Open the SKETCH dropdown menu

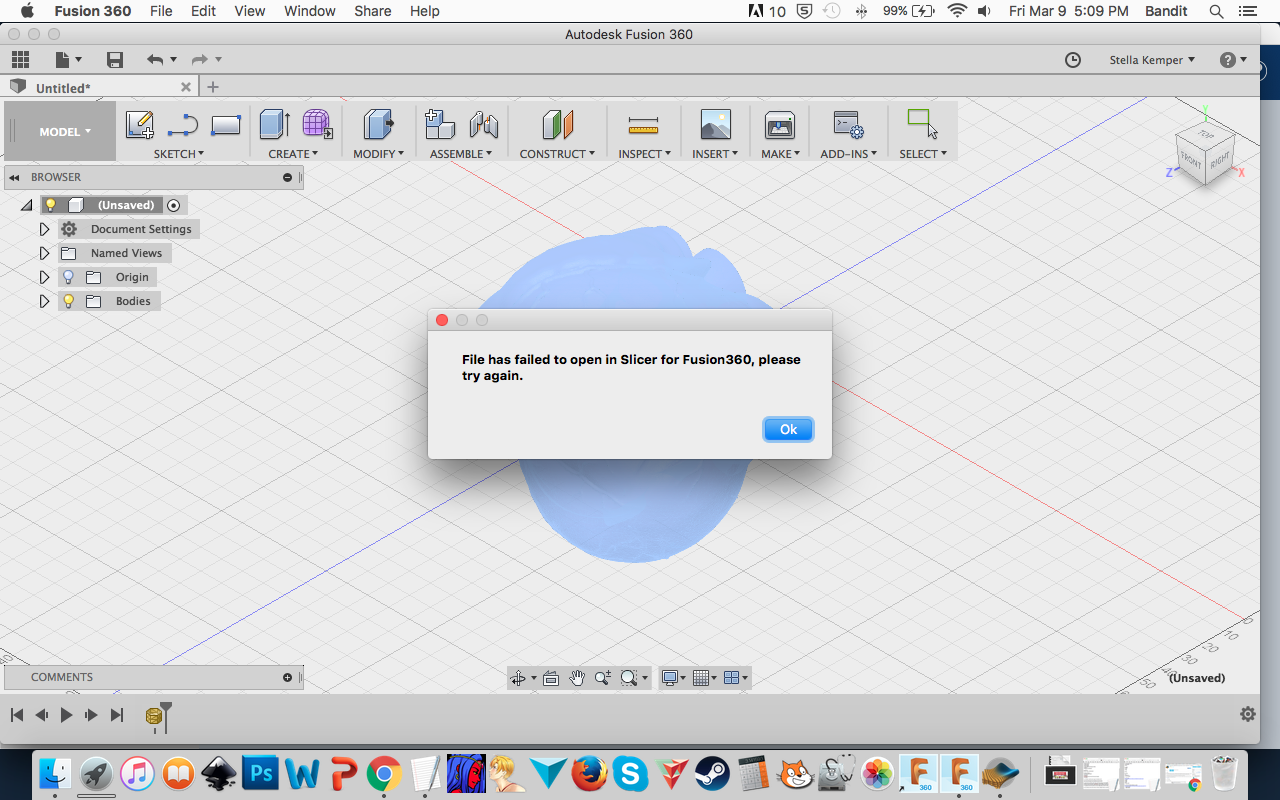pos(178,154)
